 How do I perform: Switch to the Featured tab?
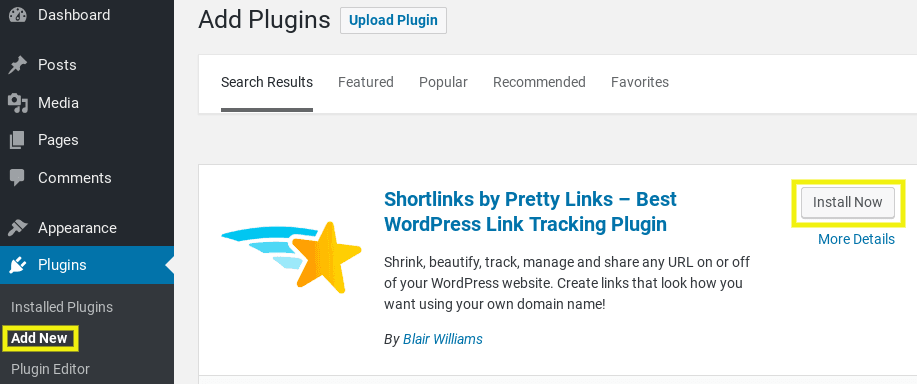366,82
